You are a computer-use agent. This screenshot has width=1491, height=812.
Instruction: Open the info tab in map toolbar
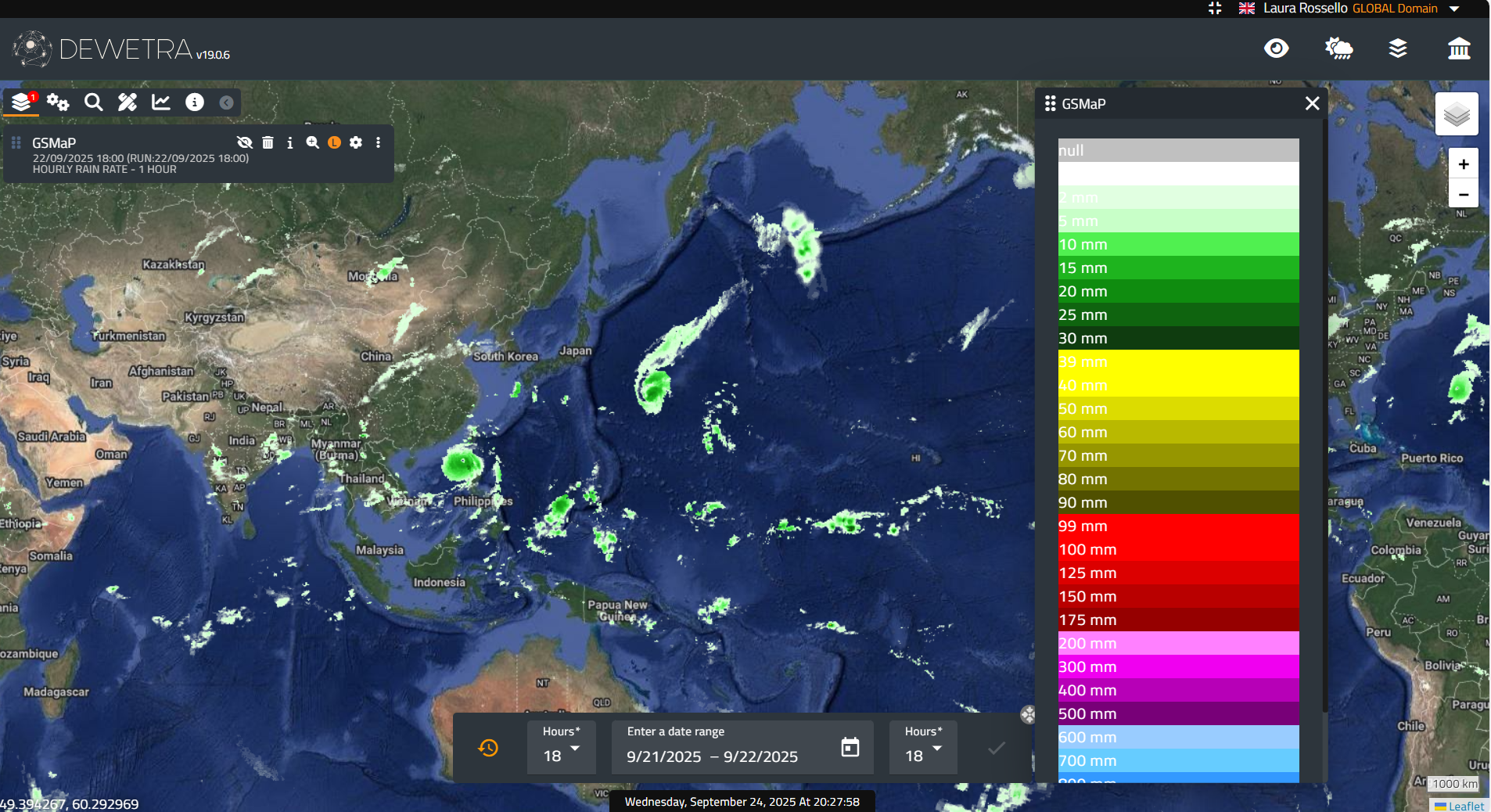point(194,102)
